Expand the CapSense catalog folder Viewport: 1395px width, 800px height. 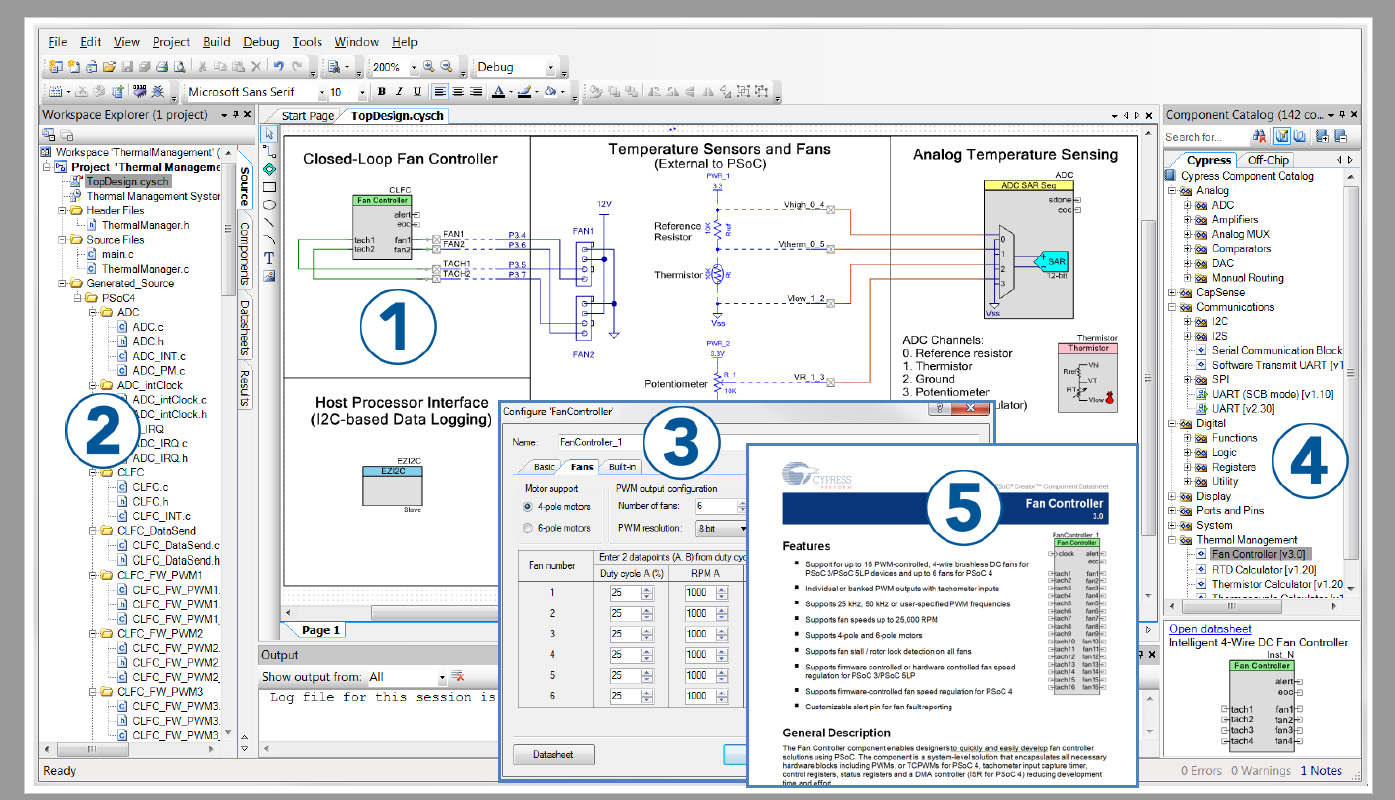click(x=1174, y=293)
